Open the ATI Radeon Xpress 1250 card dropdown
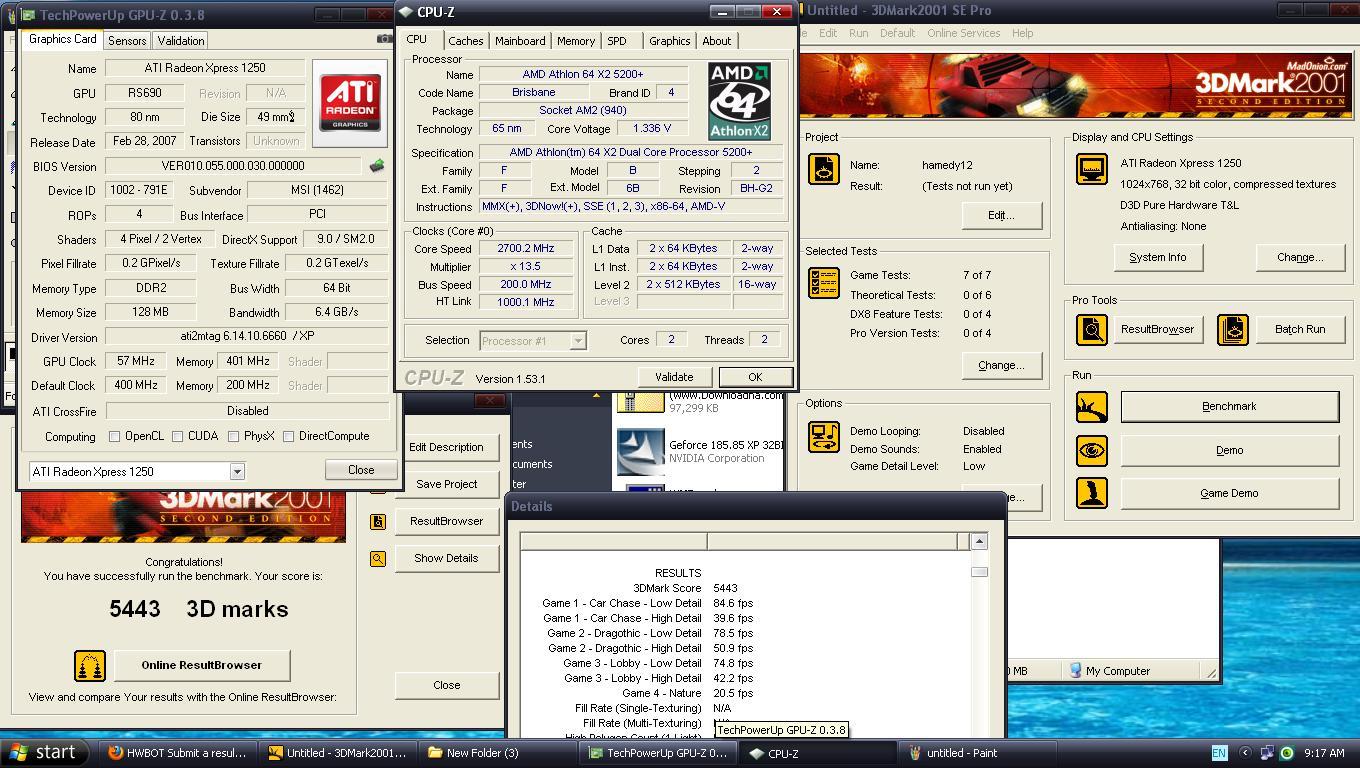 click(x=237, y=471)
